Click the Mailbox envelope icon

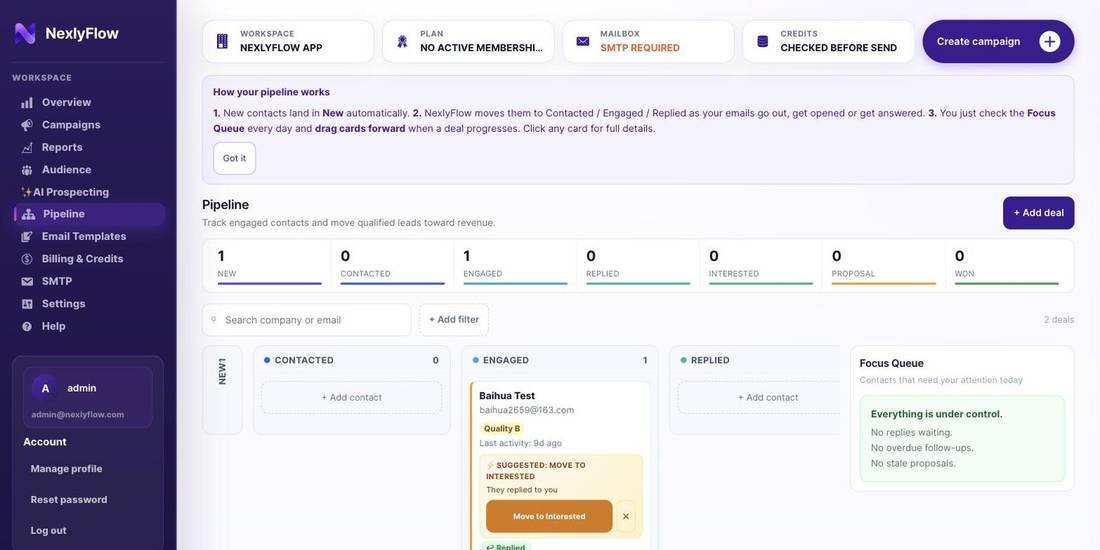[x=582, y=41]
